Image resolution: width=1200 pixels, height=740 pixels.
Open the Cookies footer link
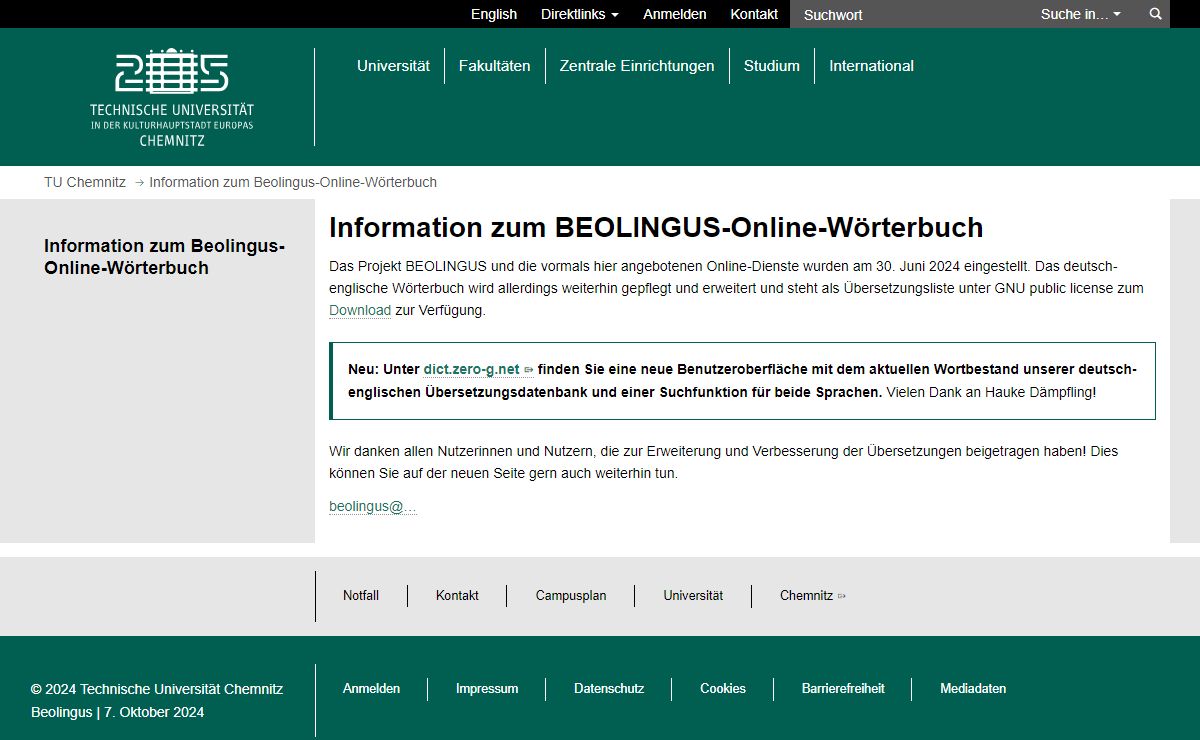[x=723, y=689]
